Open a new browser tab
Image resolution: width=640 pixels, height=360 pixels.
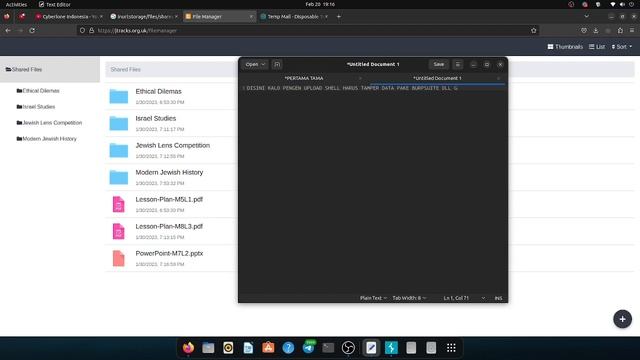[339, 17]
